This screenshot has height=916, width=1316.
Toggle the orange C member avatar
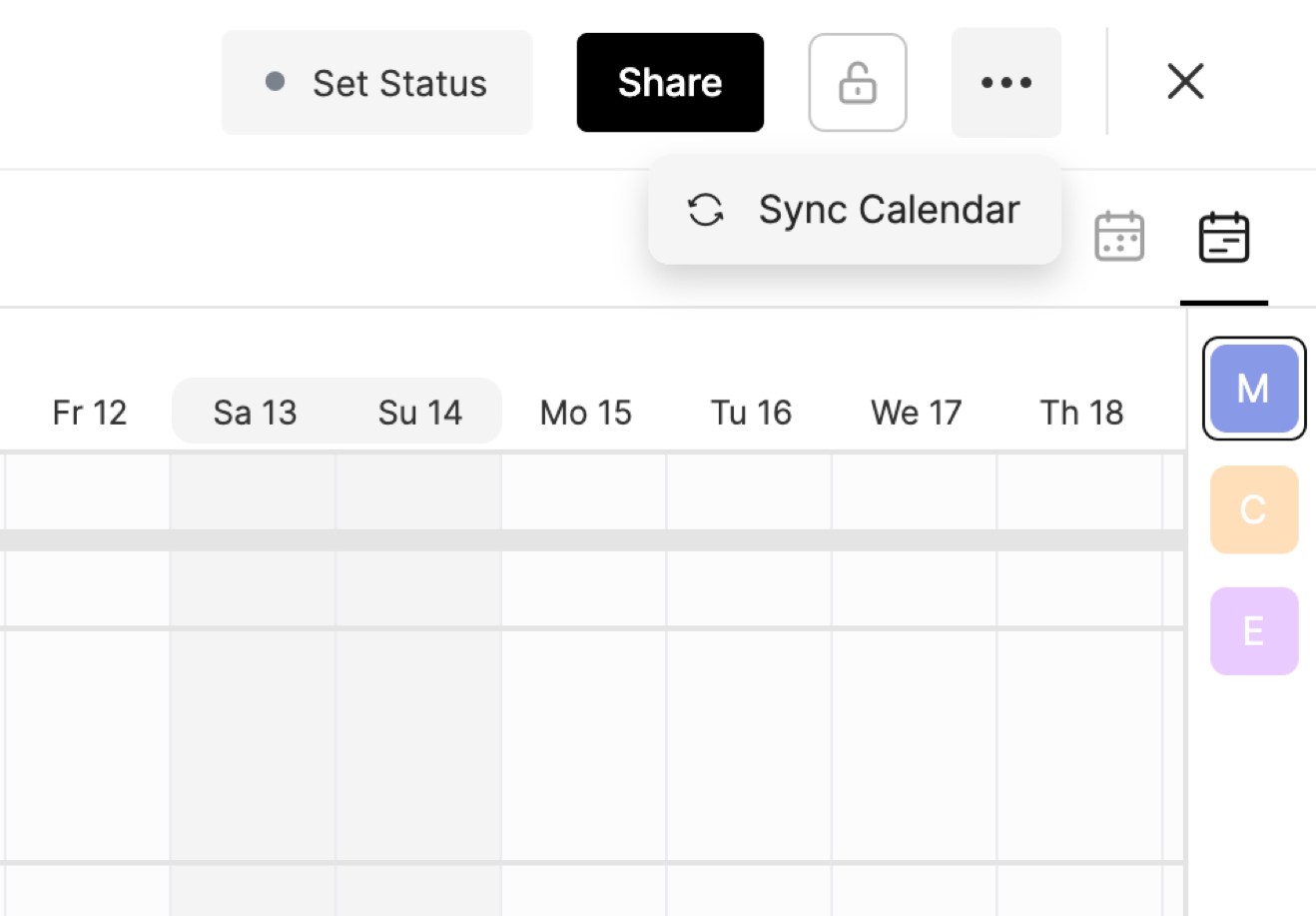pyautogui.click(x=1254, y=509)
